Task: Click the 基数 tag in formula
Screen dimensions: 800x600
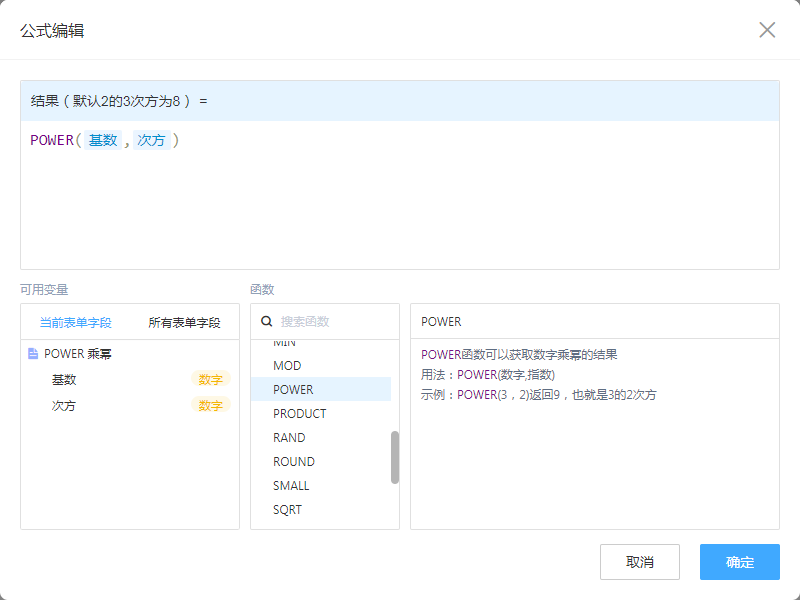Action: point(103,141)
